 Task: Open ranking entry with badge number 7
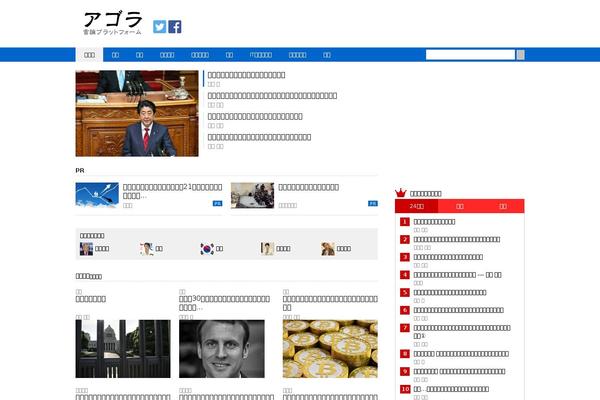(462, 331)
